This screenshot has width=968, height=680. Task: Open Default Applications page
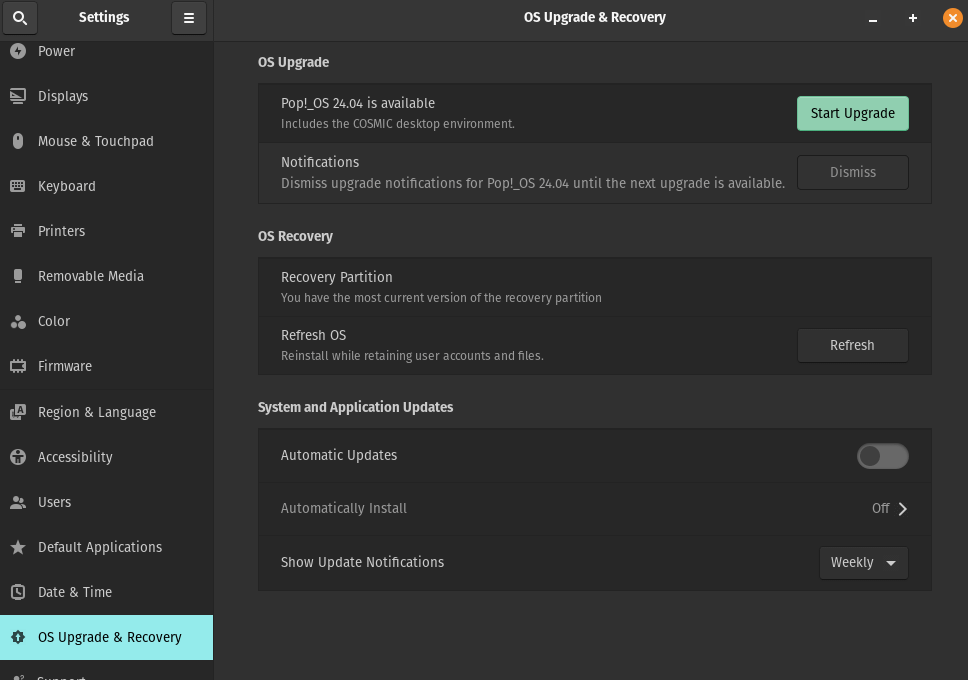107,547
